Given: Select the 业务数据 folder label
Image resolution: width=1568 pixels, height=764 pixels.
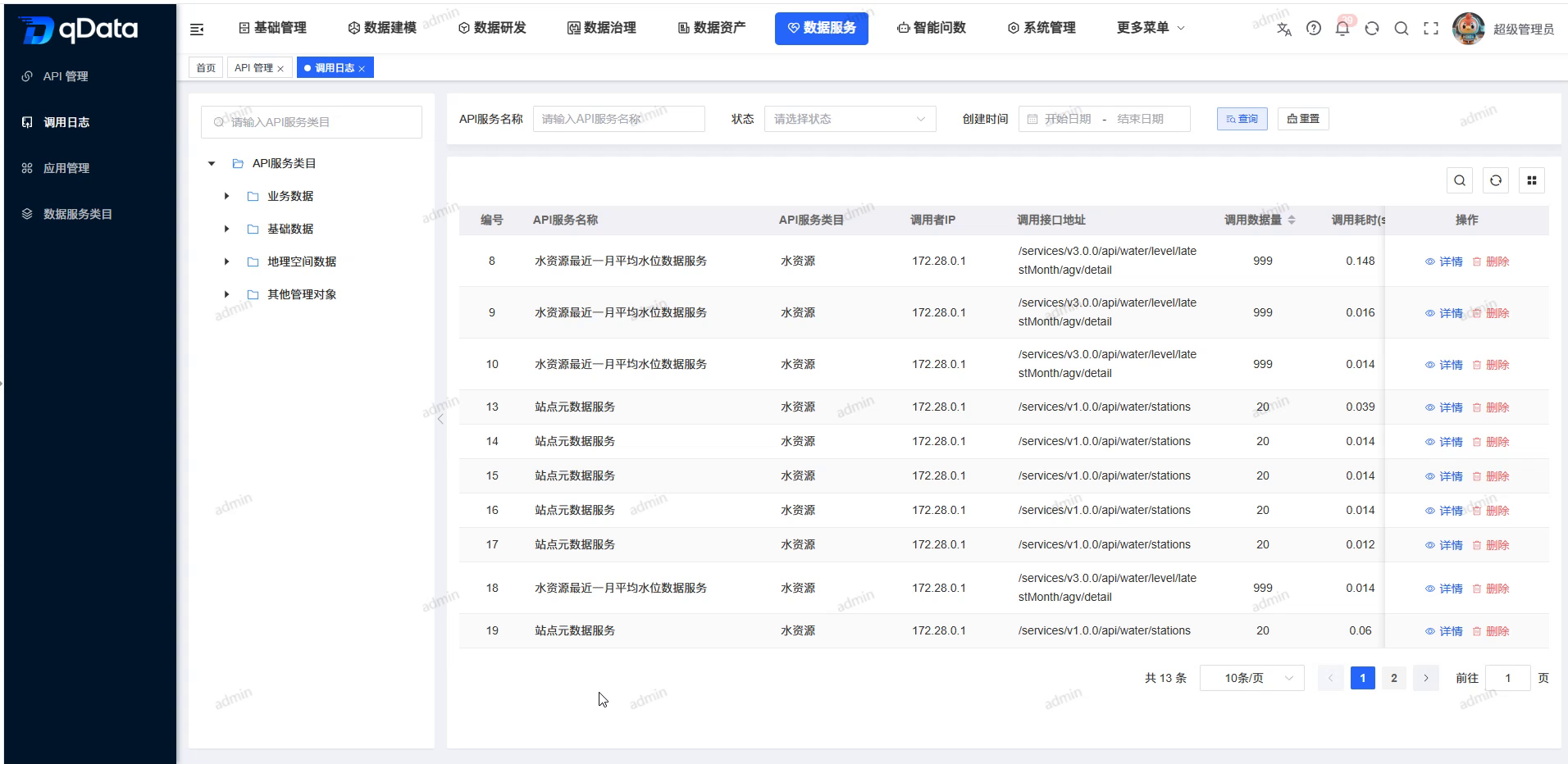Looking at the screenshot, I should pos(290,196).
